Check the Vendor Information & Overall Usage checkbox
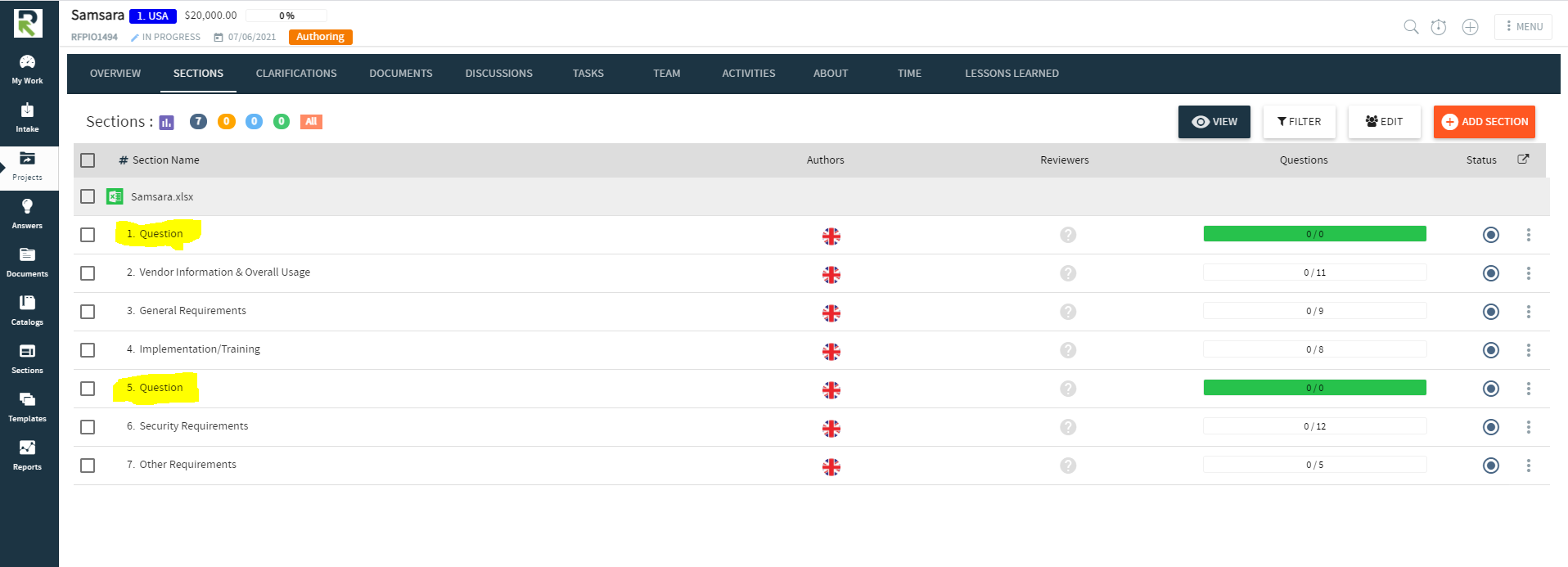This screenshot has height=567, width=1568. tap(88, 273)
